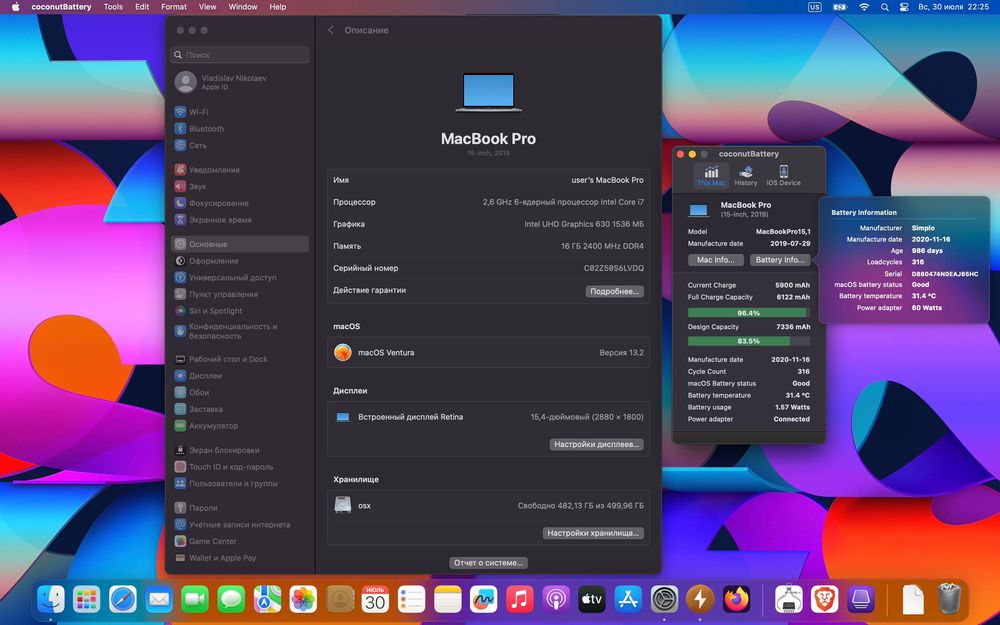
Task: Open Podcasts from the Dock
Action: click(x=555, y=599)
